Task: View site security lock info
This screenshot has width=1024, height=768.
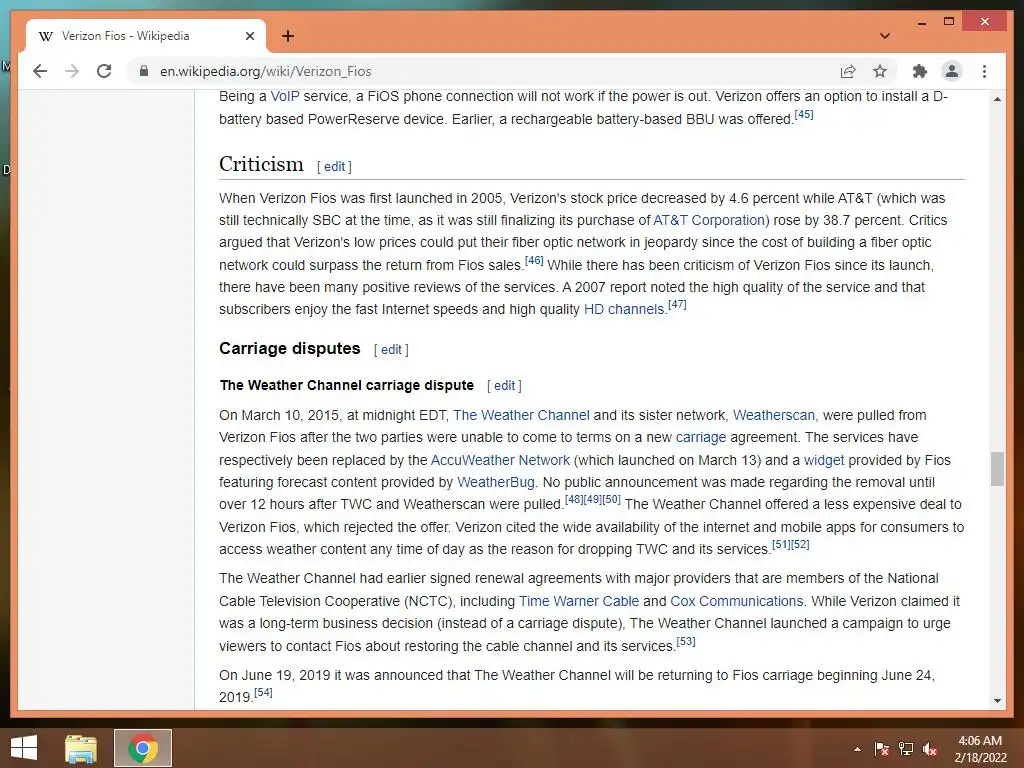Action: click(144, 71)
